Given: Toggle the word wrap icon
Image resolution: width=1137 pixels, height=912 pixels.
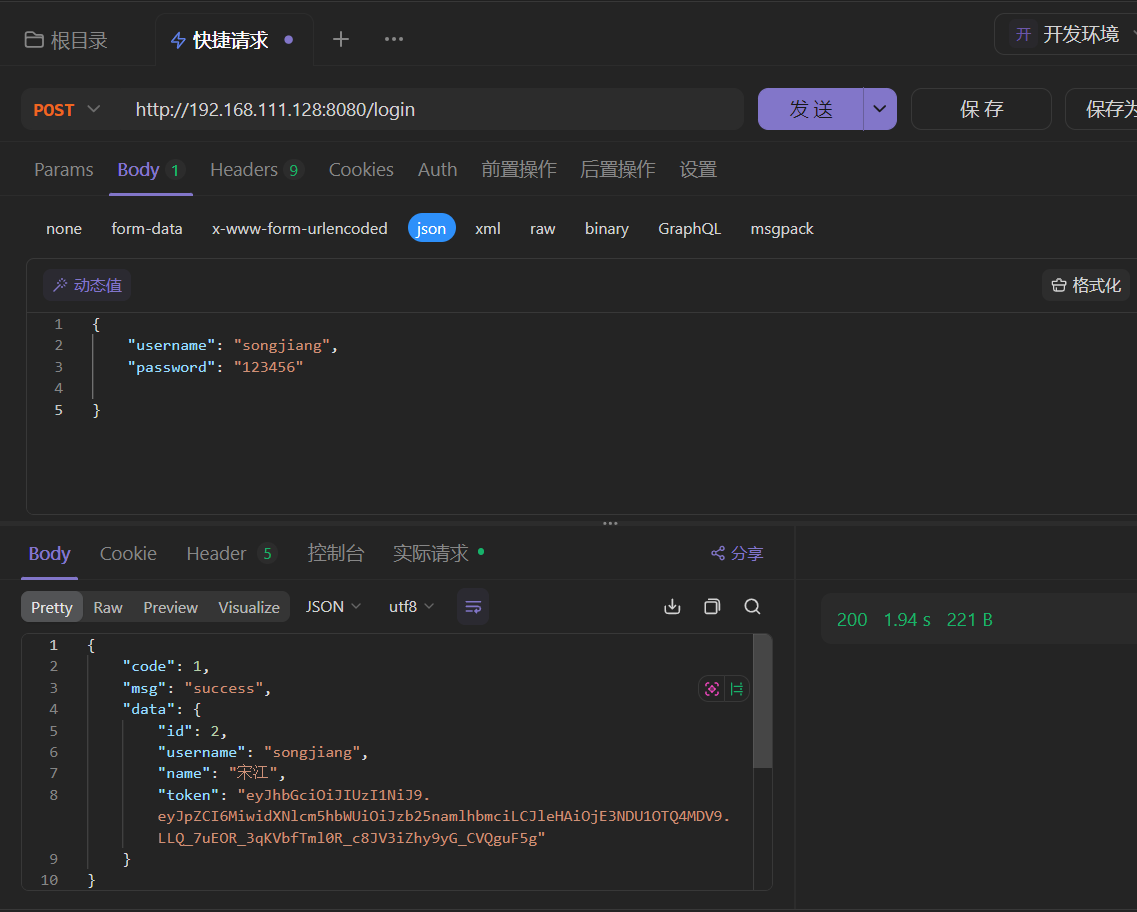Looking at the screenshot, I should point(473,607).
